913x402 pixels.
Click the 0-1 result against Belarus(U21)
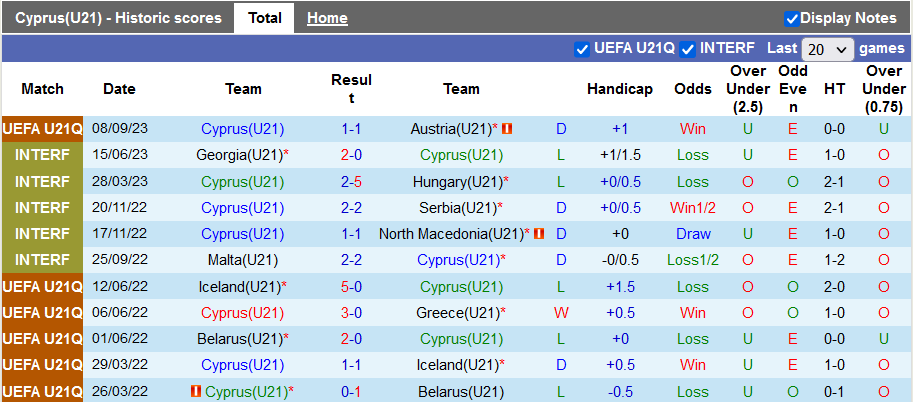[x=351, y=392]
